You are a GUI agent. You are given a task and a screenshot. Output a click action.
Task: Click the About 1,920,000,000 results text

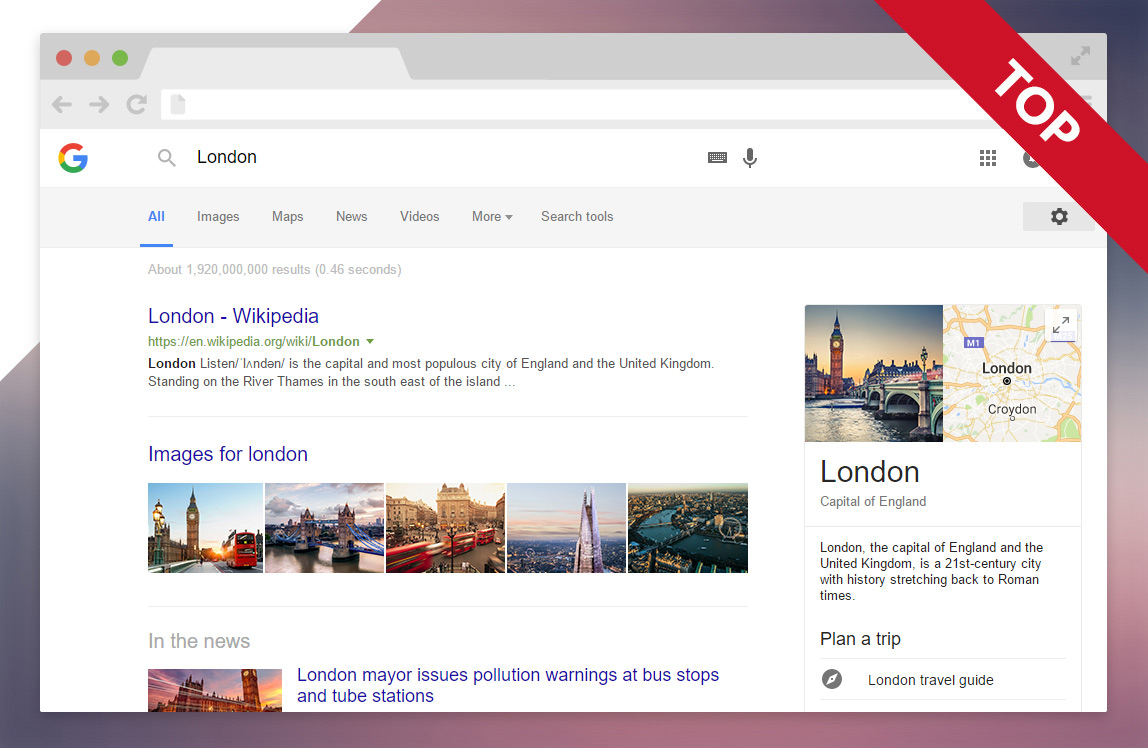click(x=275, y=269)
